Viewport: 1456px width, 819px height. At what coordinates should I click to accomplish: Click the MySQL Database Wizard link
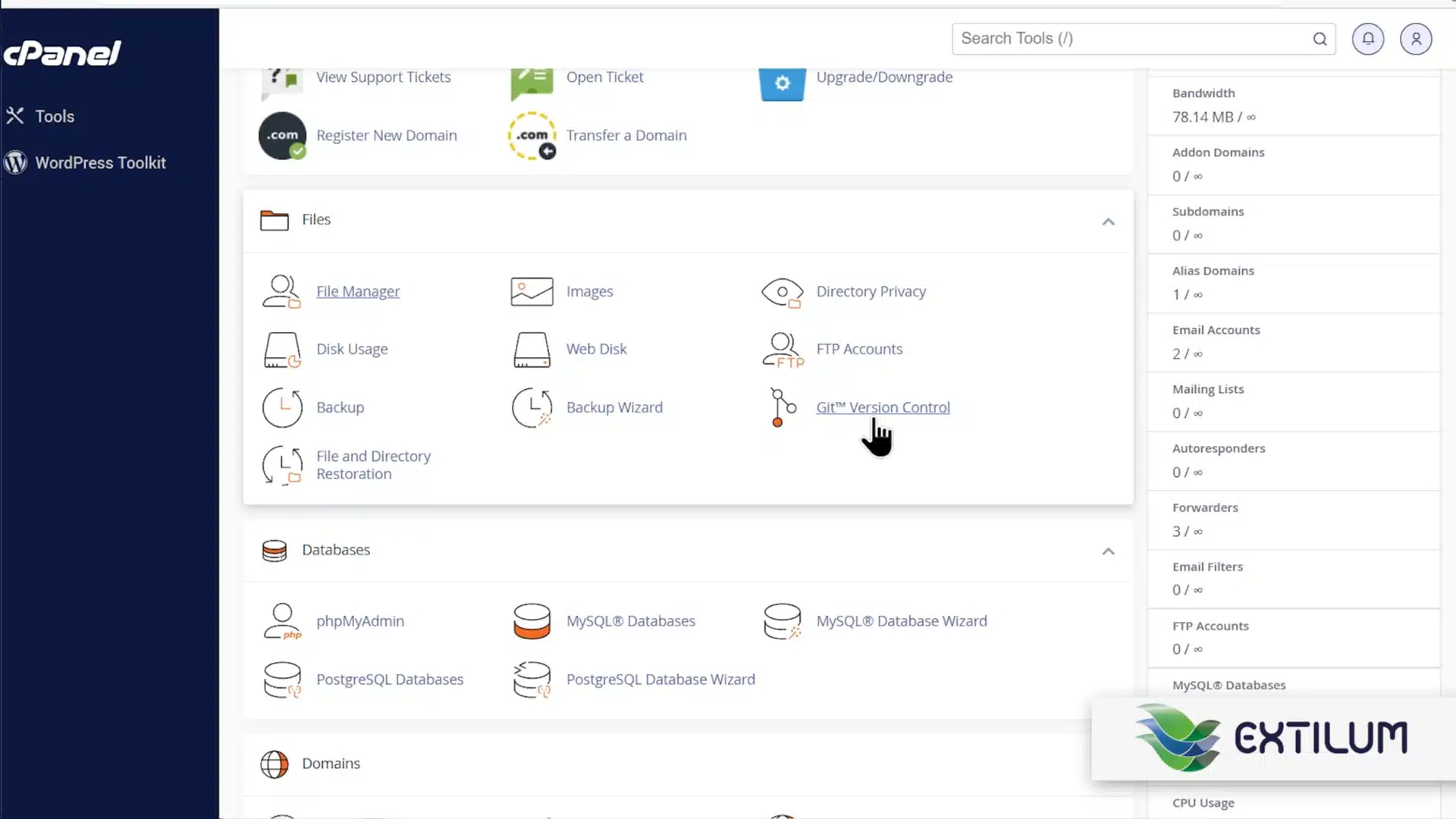(902, 621)
